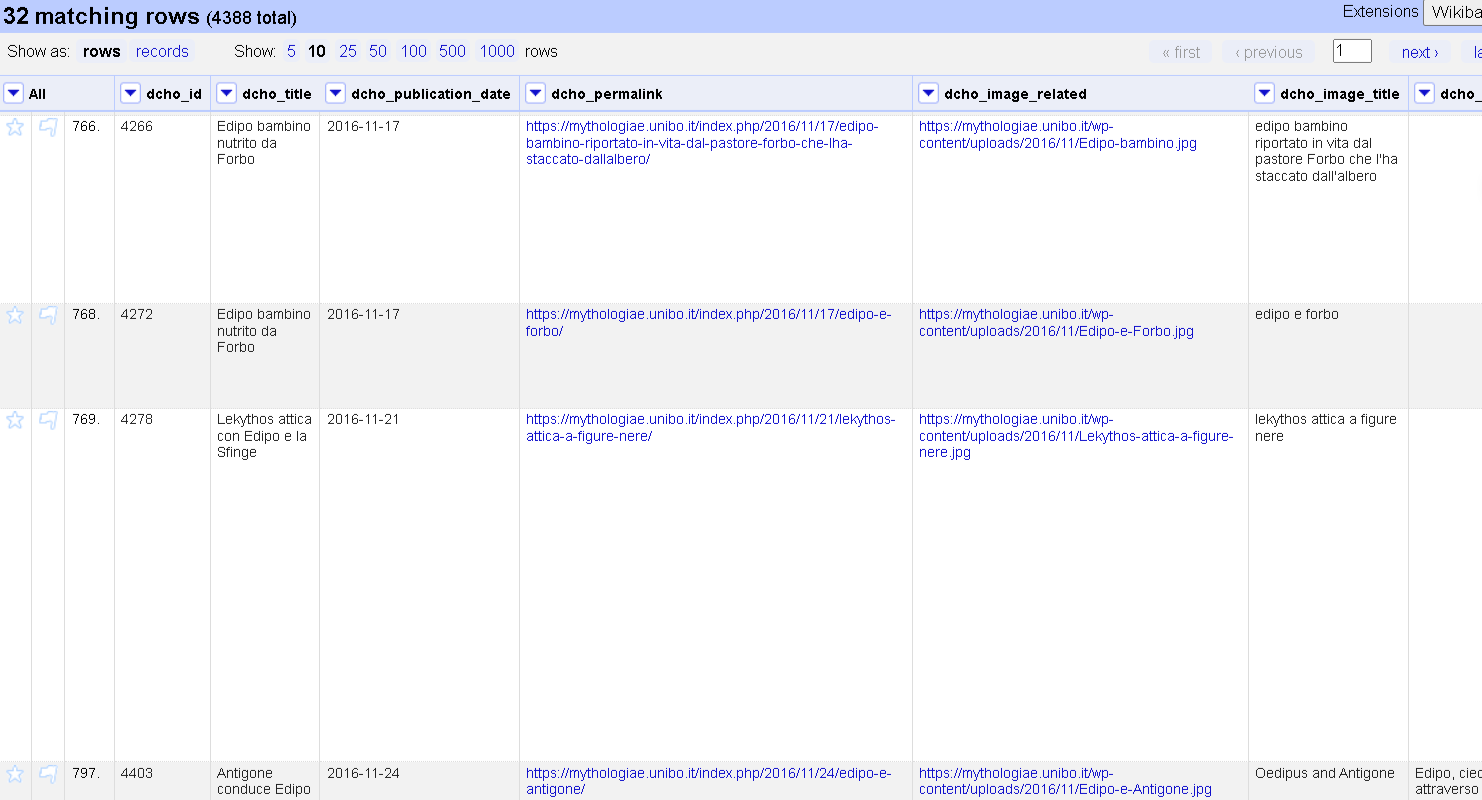Star row 769 with the Lekythos record
The height and width of the screenshot is (800, 1482).
tap(15, 420)
